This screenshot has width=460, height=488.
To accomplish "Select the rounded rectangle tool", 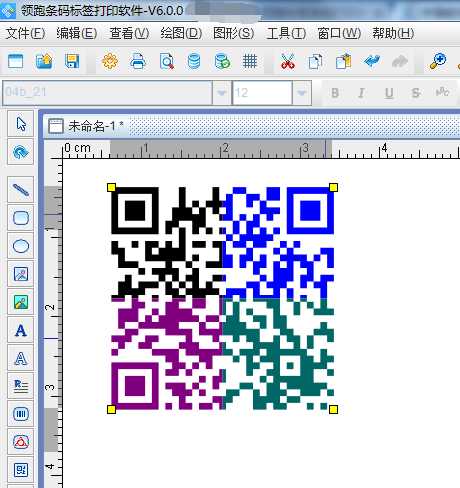I will pos(21,218).
